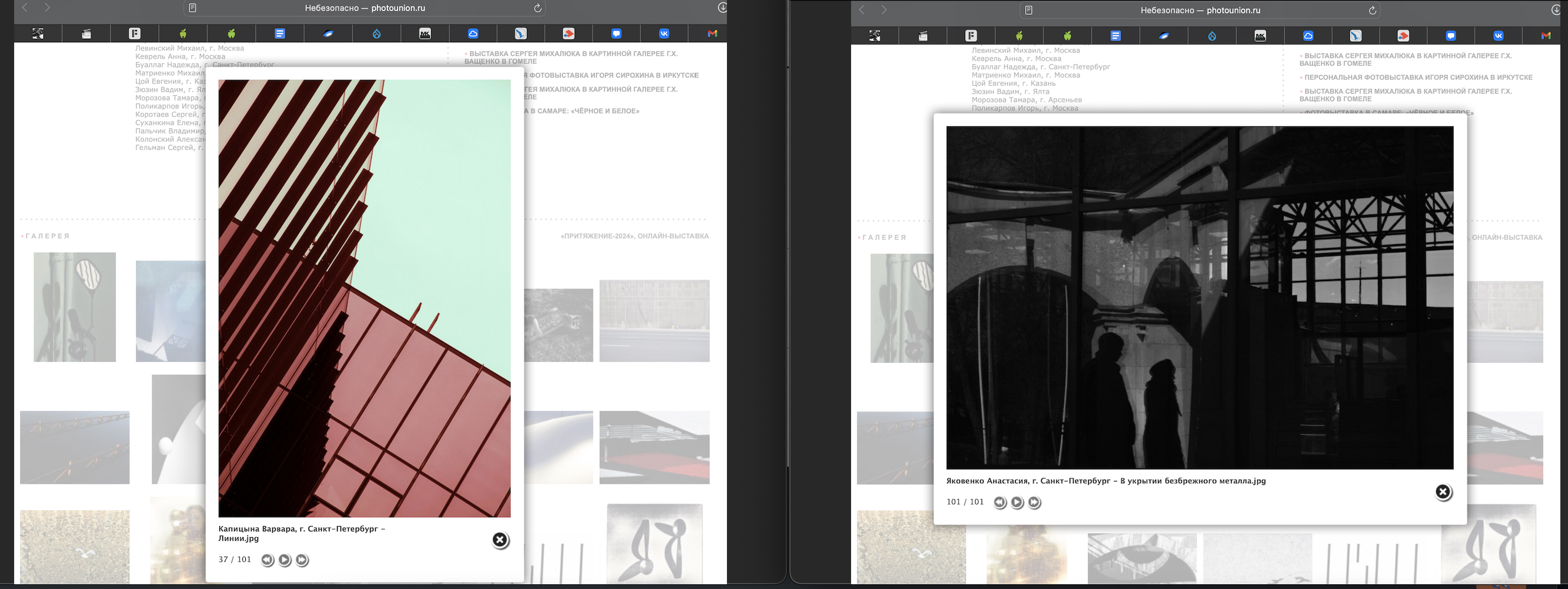This screenshot has height=589, width=1568.
Task: Open the propeller figure thumbnail in the right window gallery
Action: (1488, 544)
